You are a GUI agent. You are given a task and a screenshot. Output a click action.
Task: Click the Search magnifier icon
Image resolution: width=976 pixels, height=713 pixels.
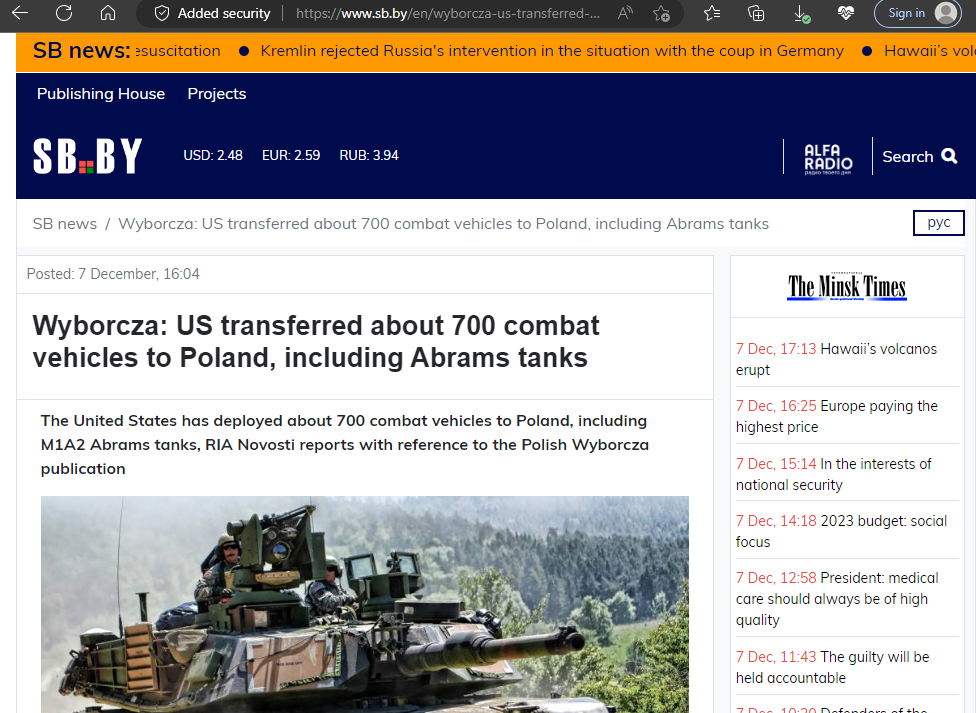click(x=949, y=156)
